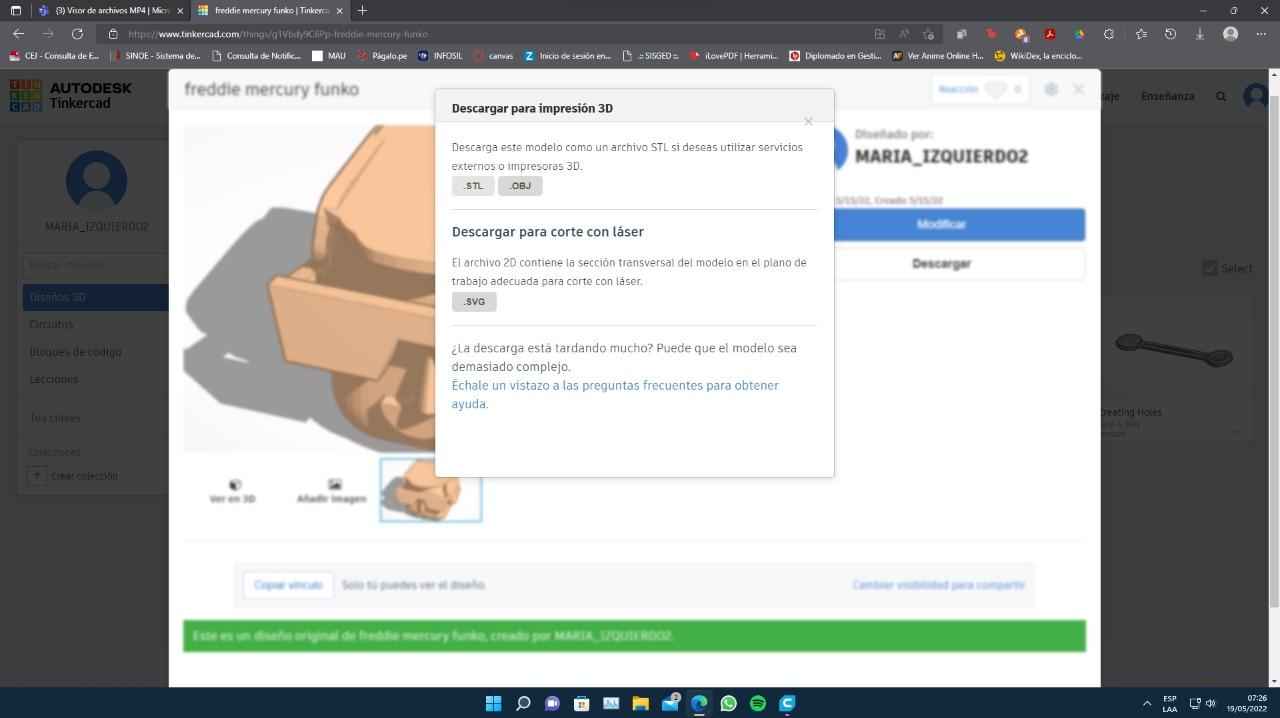The width and height of the screenshot is (1280, 718).
Task: Open the Diseños 3D section
Action: pos(96,297)
